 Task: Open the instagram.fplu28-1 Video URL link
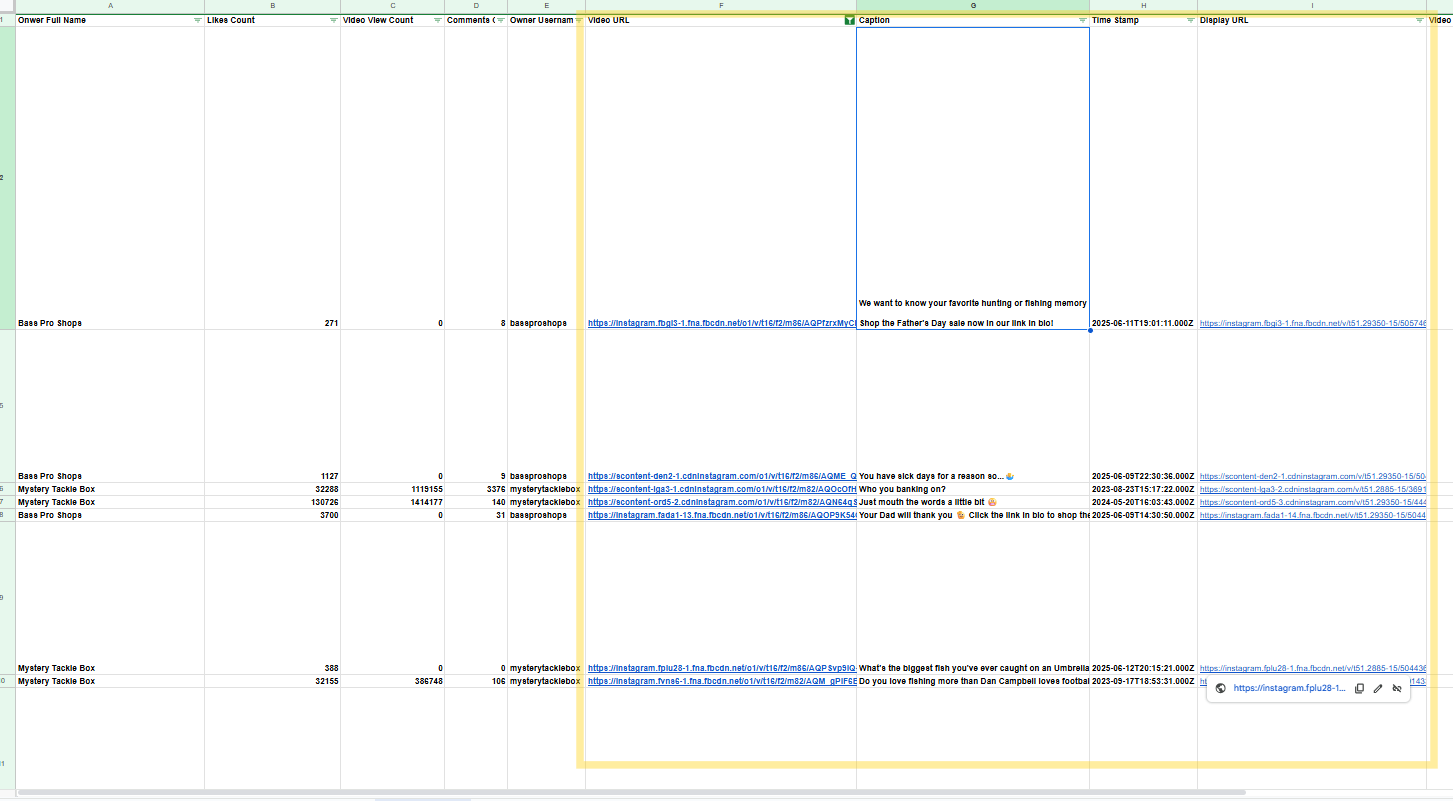click(x=722, y=668)
